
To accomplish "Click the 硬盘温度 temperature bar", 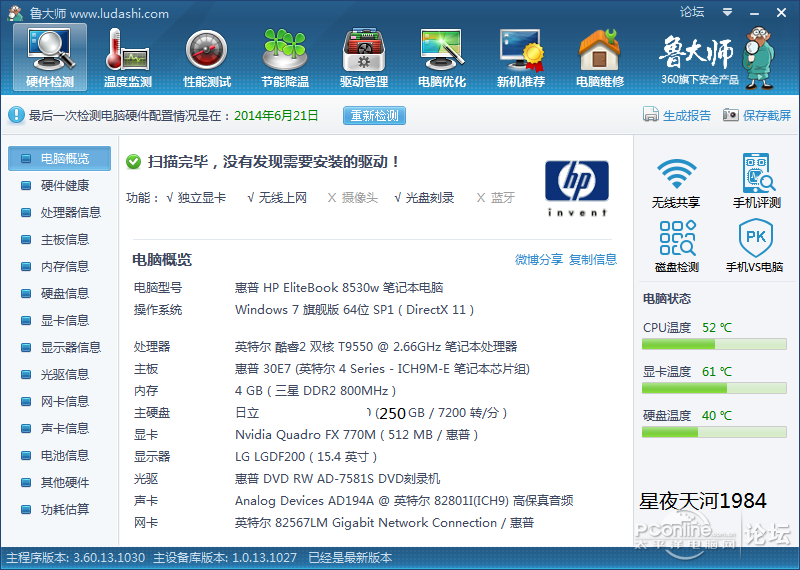I will click(714, 432).
